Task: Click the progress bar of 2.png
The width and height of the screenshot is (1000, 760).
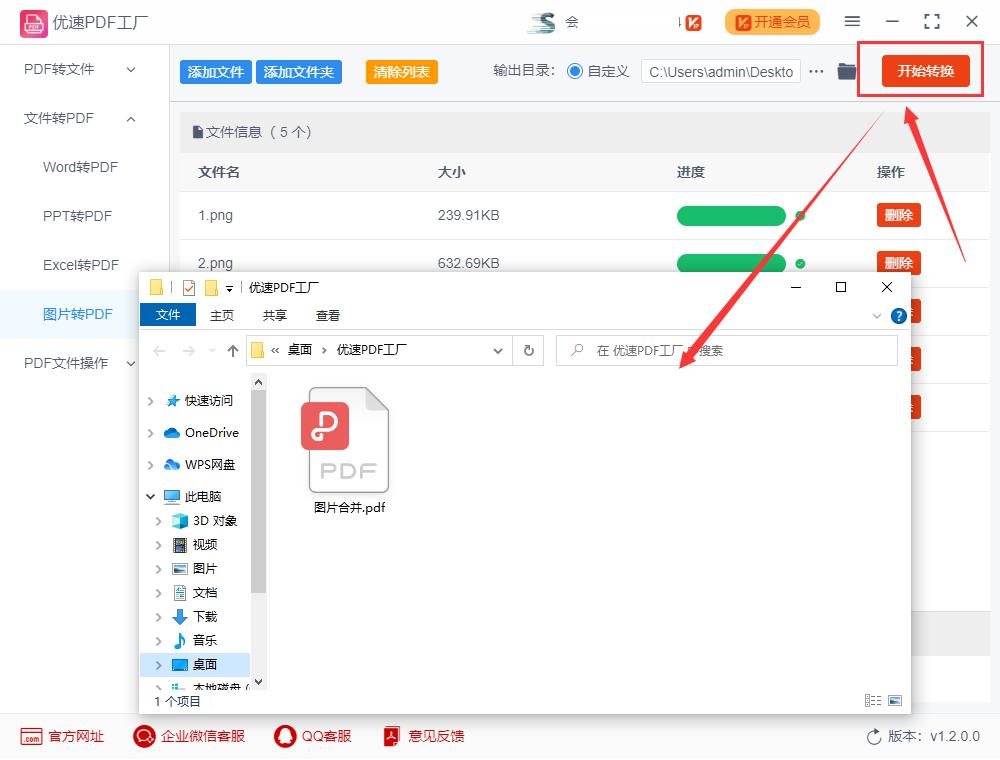Action: (731, 263)
